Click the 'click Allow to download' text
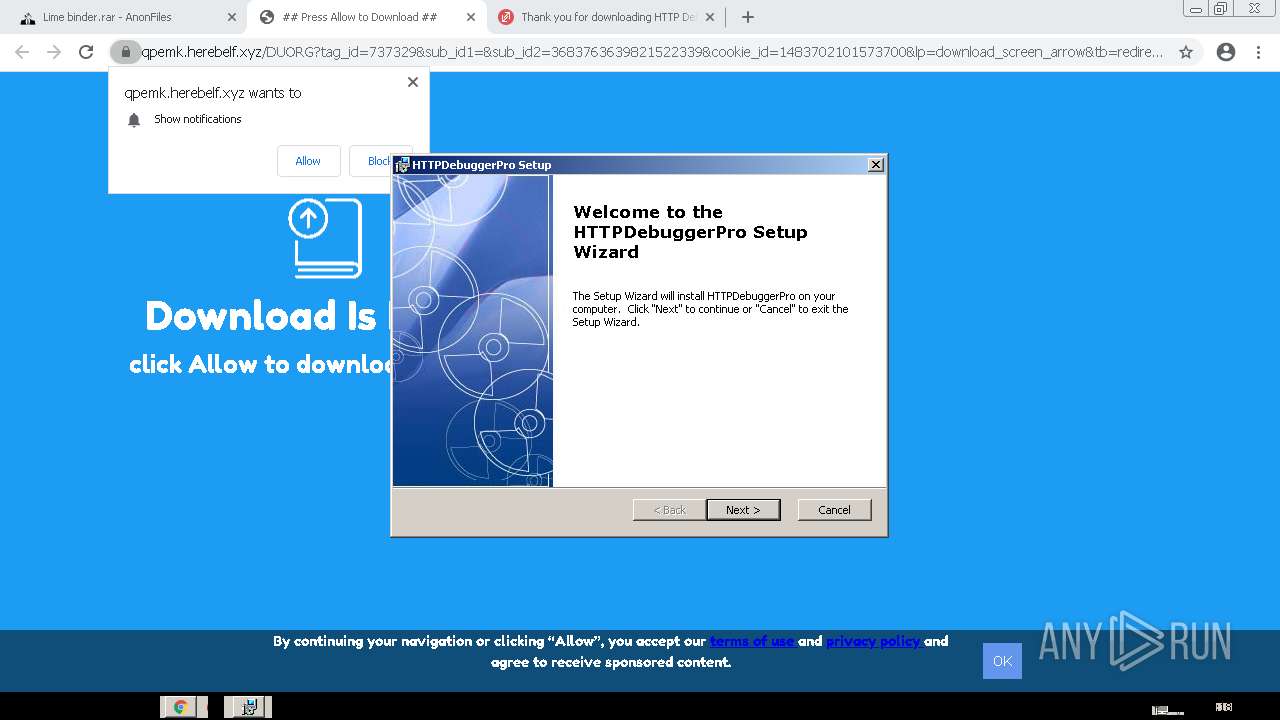1280x720 pixels. pos(260,364)
